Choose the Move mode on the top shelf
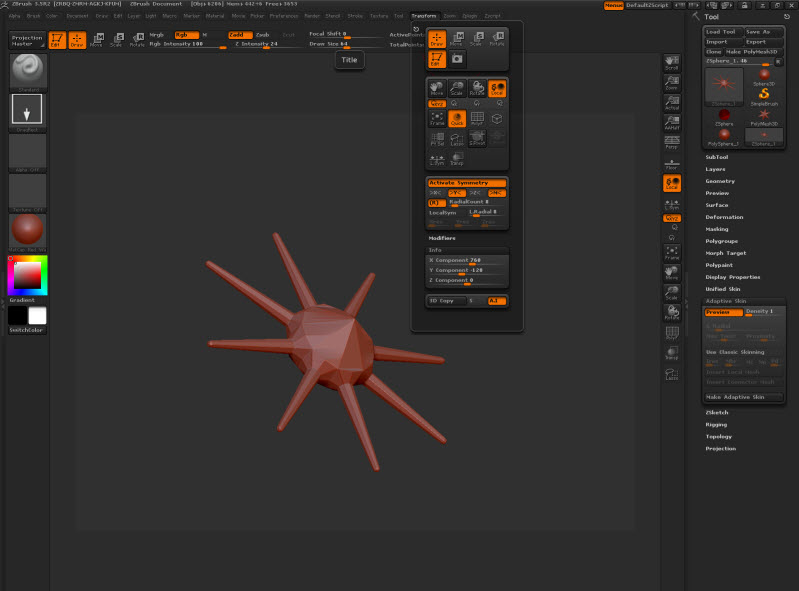The height and width of the screenshot is (591, 799). pos(97,40)
